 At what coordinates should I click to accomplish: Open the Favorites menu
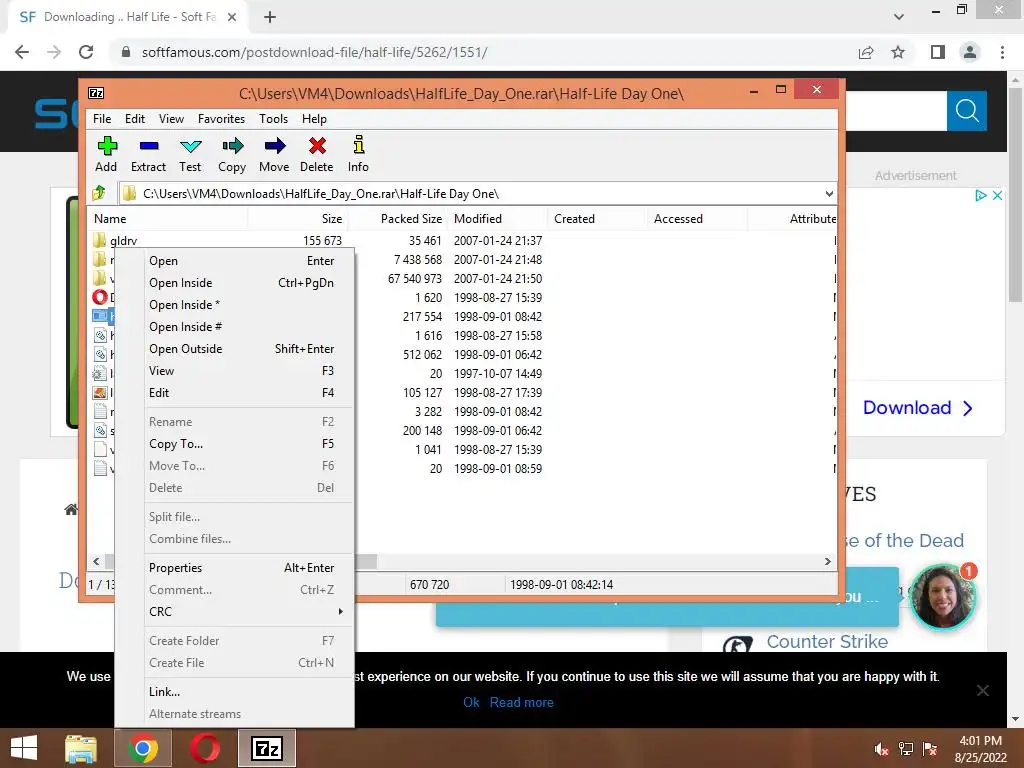(x=221, y=119)
